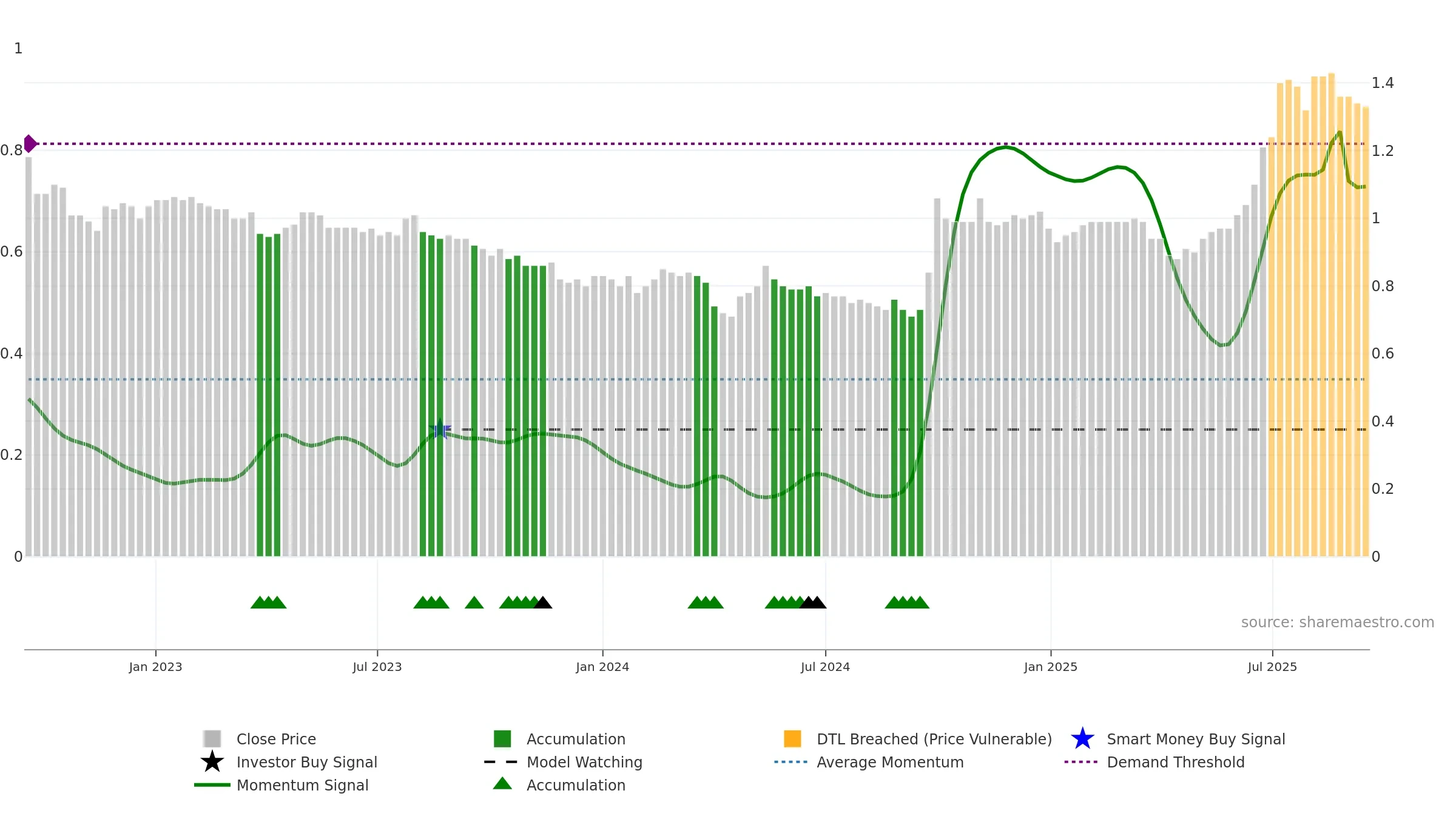Click the black Investor Buy Signal star in legend
1456x819 pixels.
pyautogui.click(x=212, y=762)
